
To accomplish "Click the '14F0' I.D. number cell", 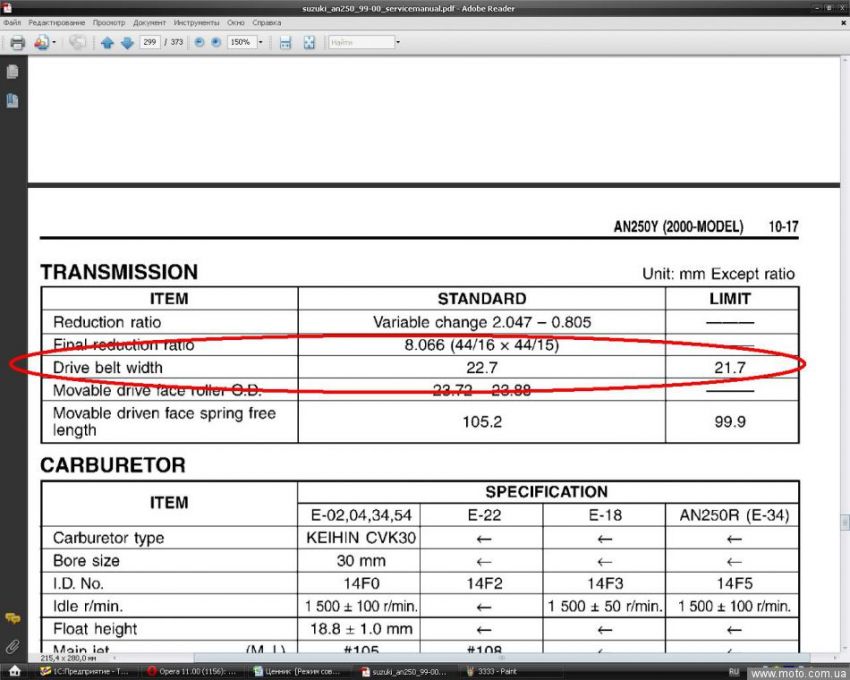I will click(361, 583).
